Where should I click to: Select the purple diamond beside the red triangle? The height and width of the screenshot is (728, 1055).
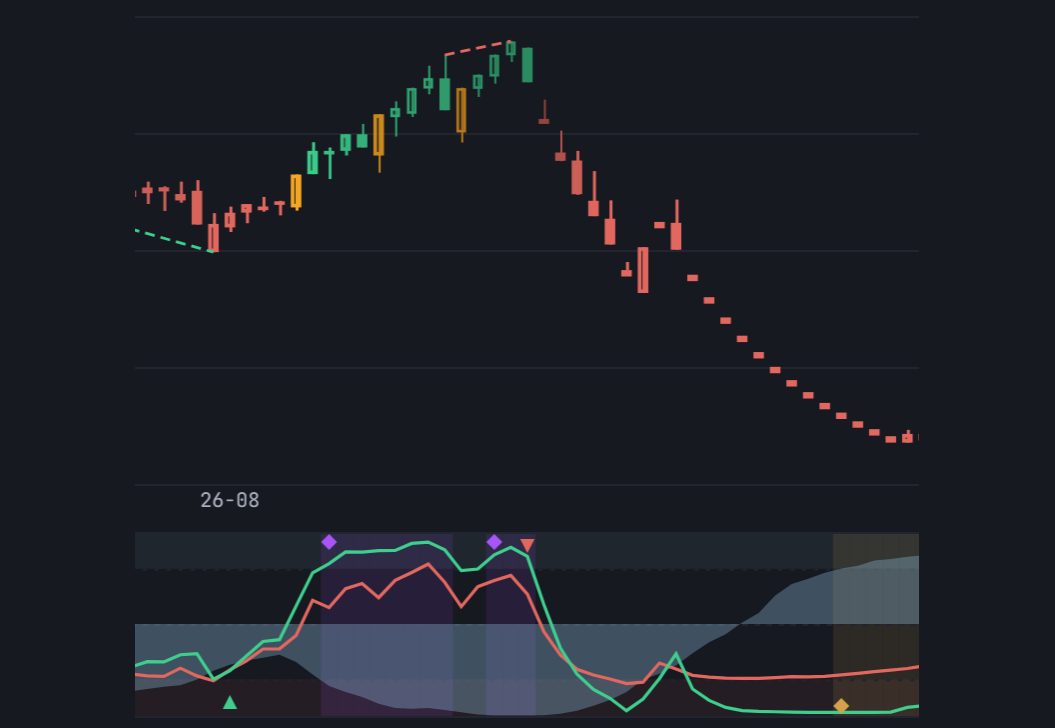(x=494, y=542)
